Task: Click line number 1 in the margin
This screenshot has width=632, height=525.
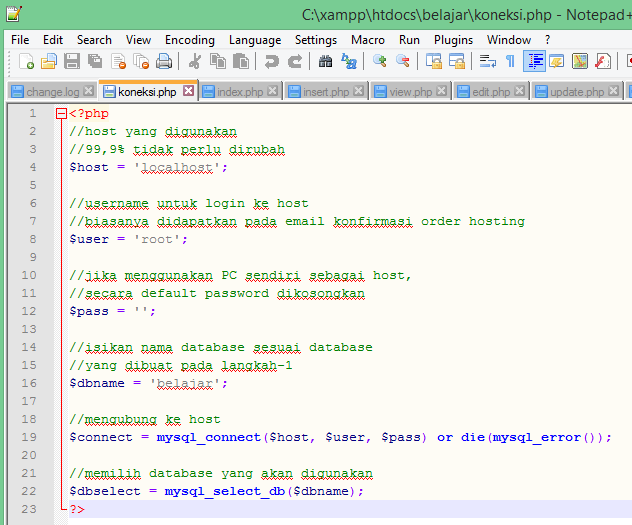Action: (33, 114)
